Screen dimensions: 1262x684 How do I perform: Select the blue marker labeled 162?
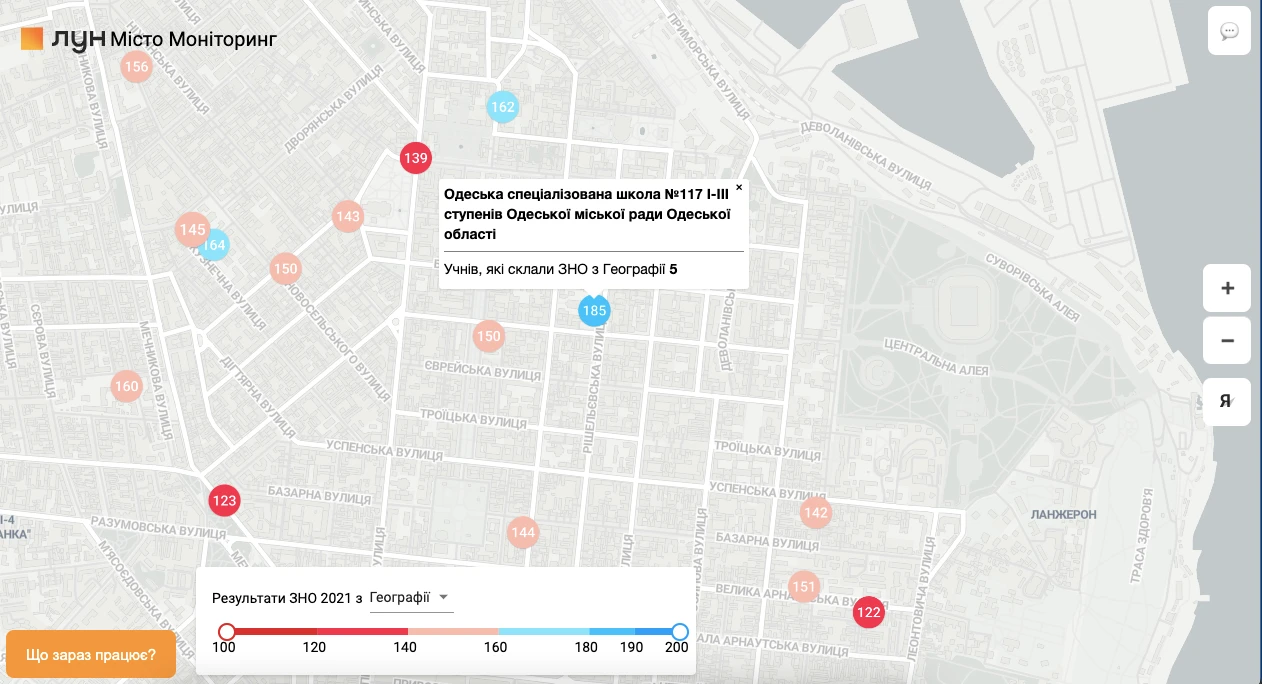pyautogui.click(x=502, y=107)
